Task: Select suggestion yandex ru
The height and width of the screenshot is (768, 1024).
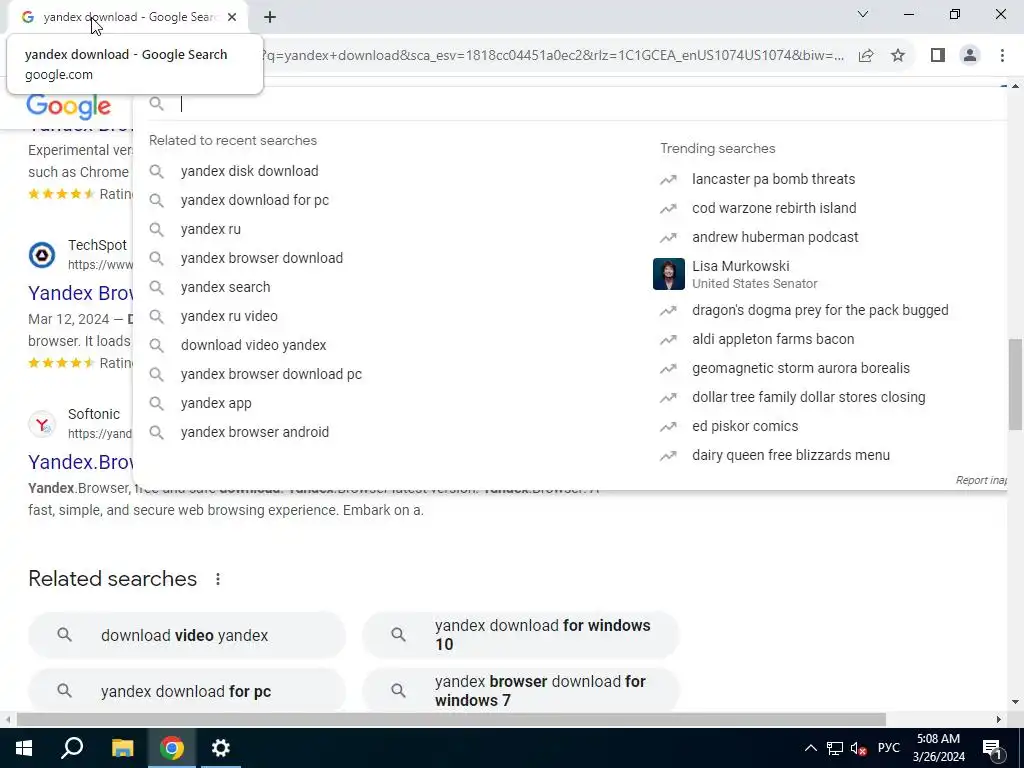Action: point(211,229)
